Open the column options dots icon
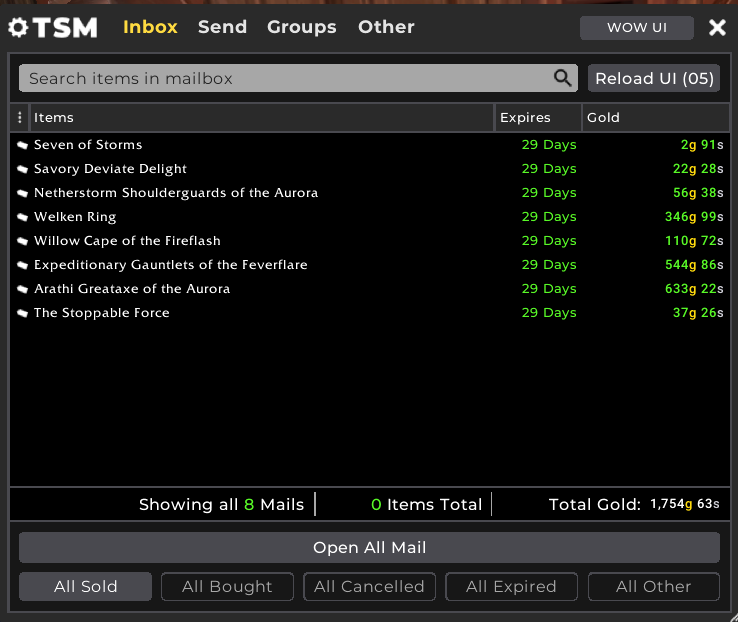The height and width of the screenshot is (622, 738). [19, 117]
